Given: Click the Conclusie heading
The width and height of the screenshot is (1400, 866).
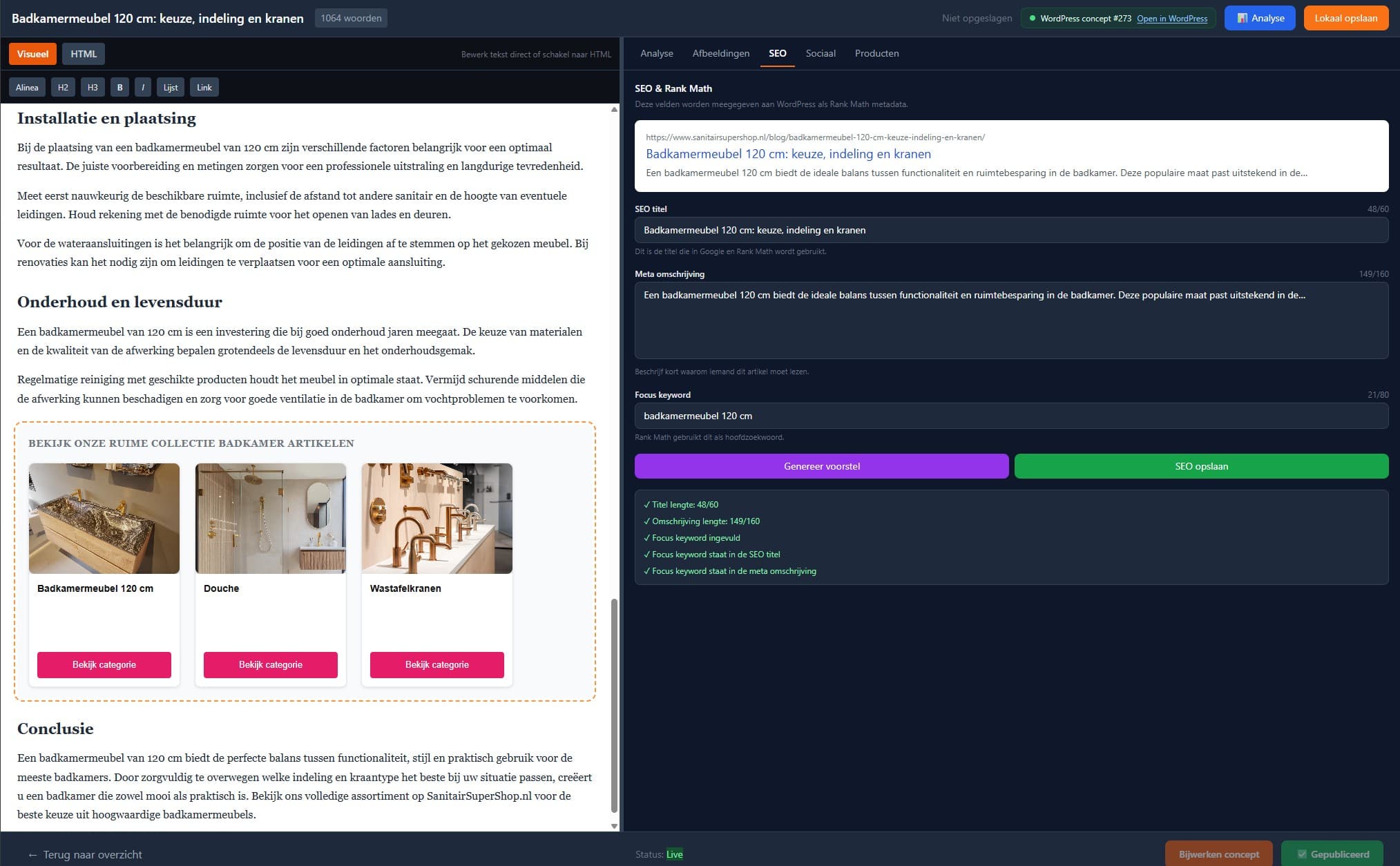Looking at the screenshot, I should 55,729.
